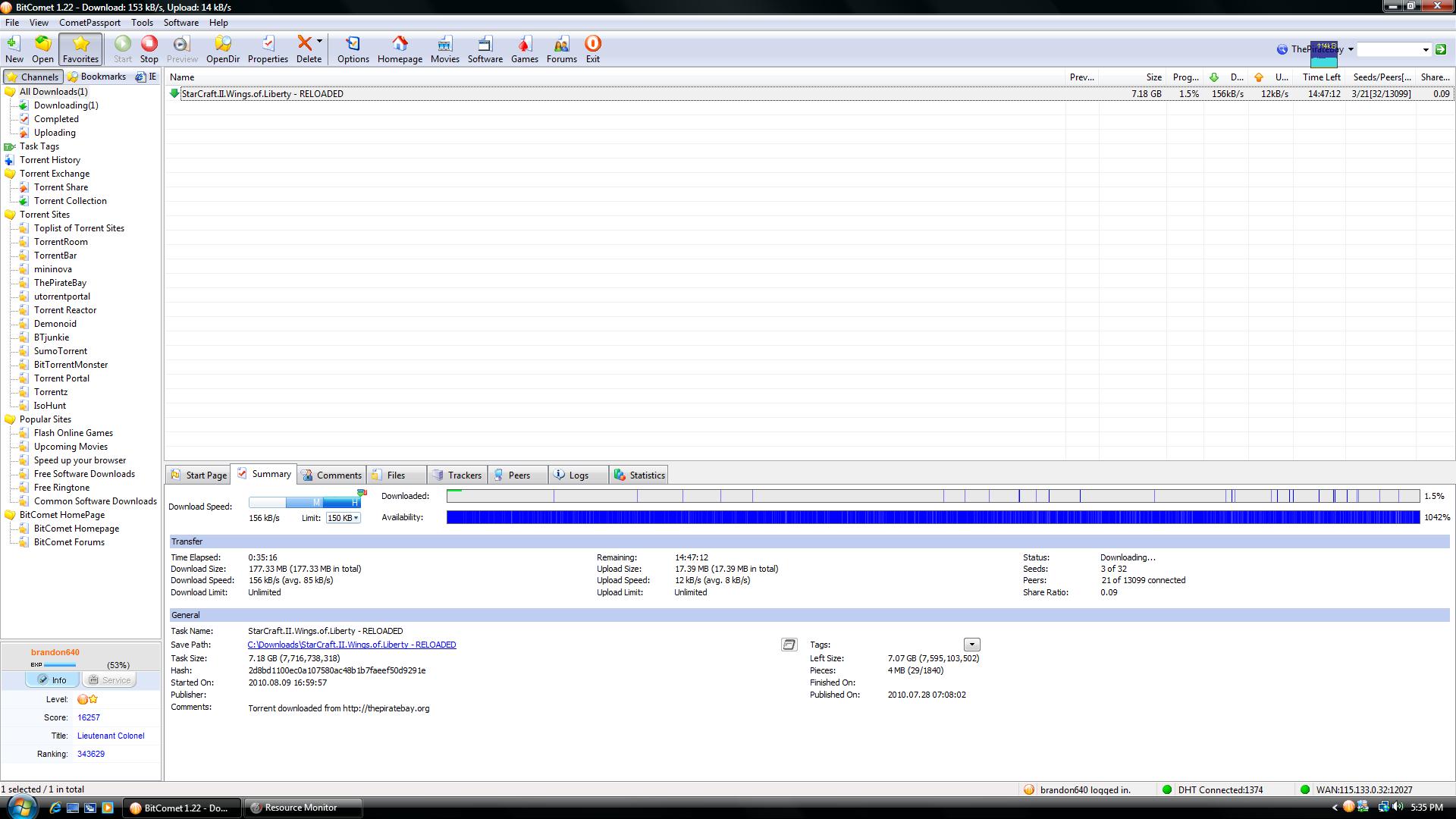This screenshot has height=819, width=1456.
Task: Open the Start Page tab
Action: (199, 475)
